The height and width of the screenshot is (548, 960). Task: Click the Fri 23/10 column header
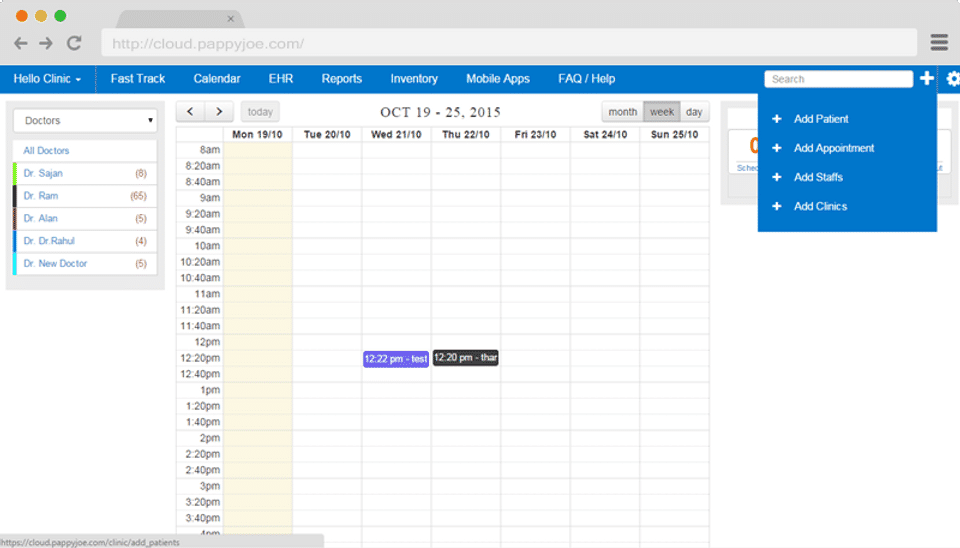tap(535, 135)
